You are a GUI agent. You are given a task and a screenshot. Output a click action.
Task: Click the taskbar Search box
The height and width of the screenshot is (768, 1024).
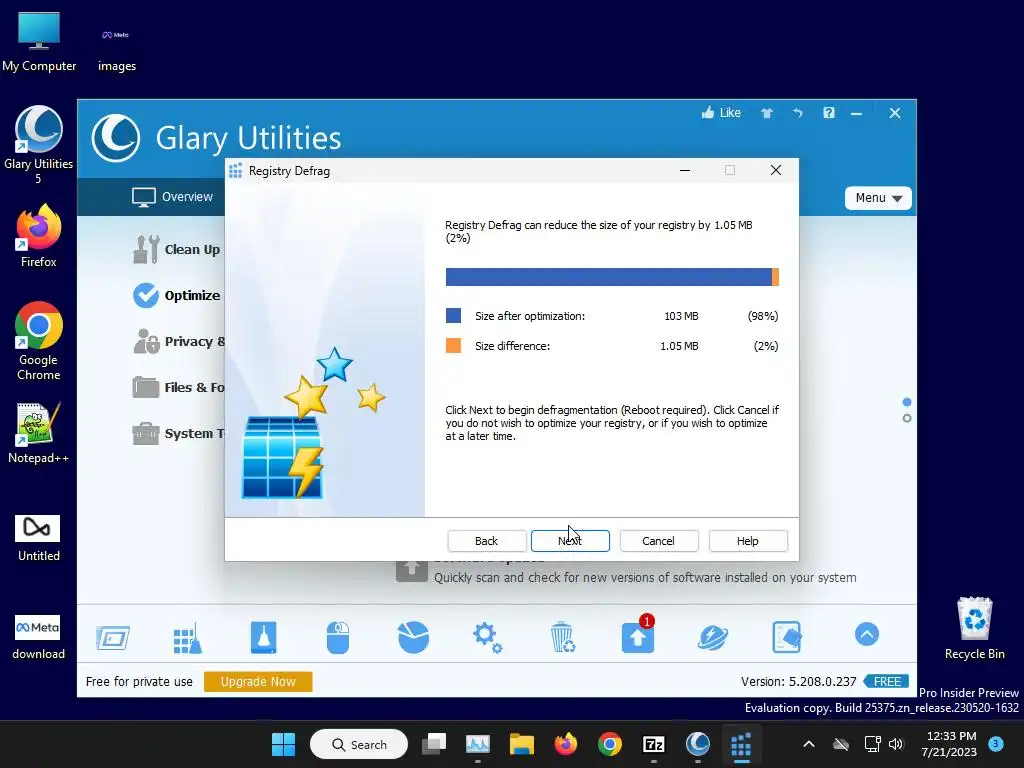pos(359,744)
